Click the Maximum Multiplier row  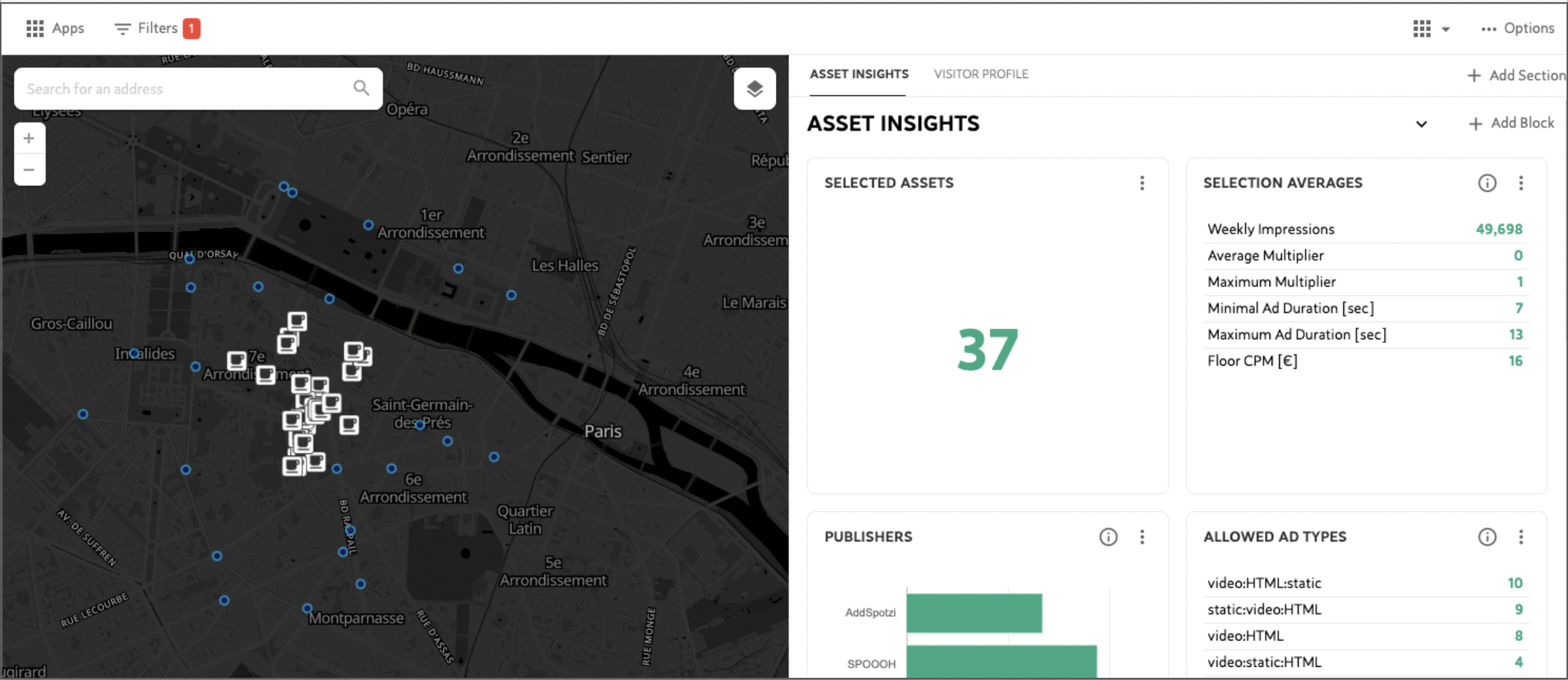tap(1365, 282)
